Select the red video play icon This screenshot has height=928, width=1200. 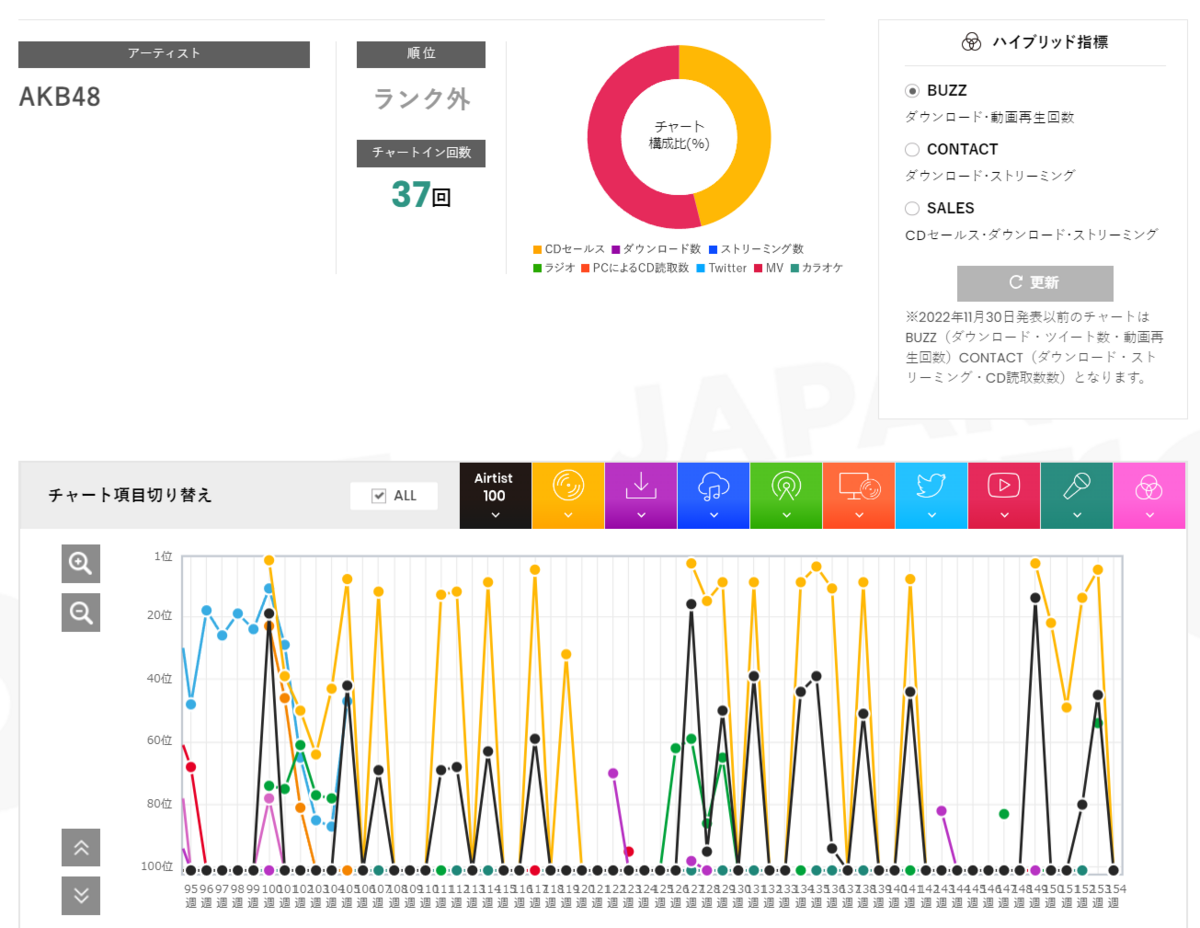pyautogui.click(x=1004, y=486)
